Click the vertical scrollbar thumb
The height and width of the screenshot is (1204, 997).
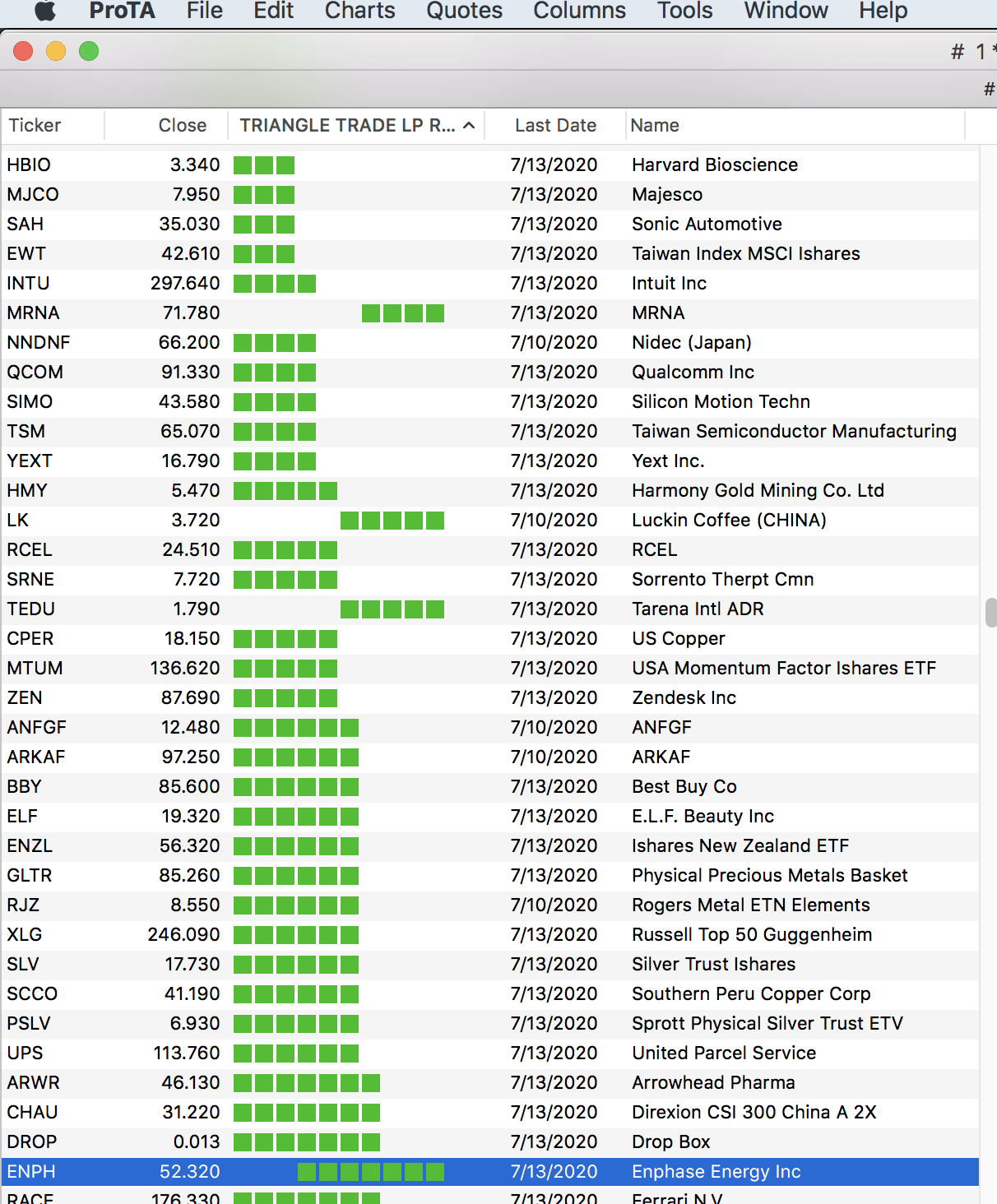(x=990, y=613)
